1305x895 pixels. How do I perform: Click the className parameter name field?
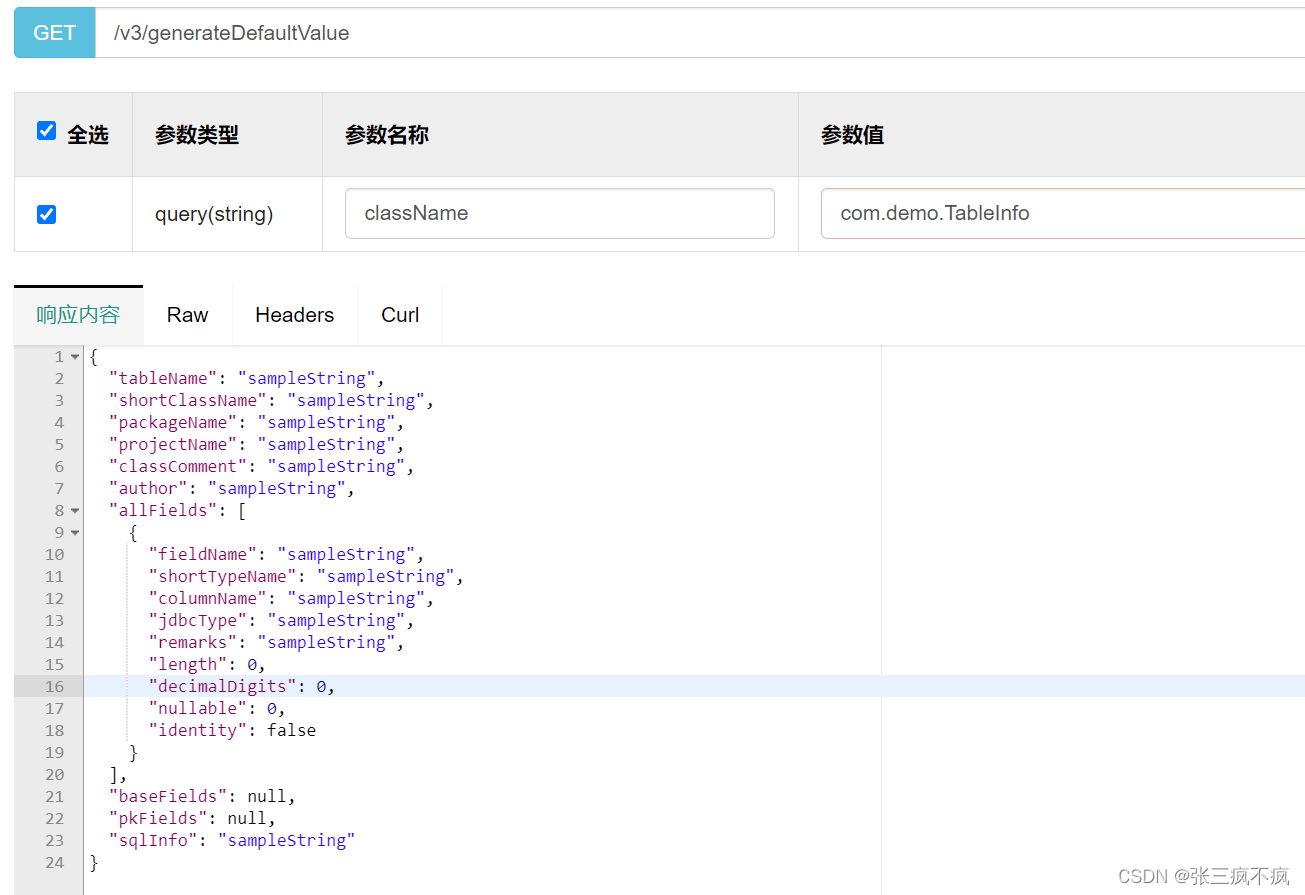point(559,214)
